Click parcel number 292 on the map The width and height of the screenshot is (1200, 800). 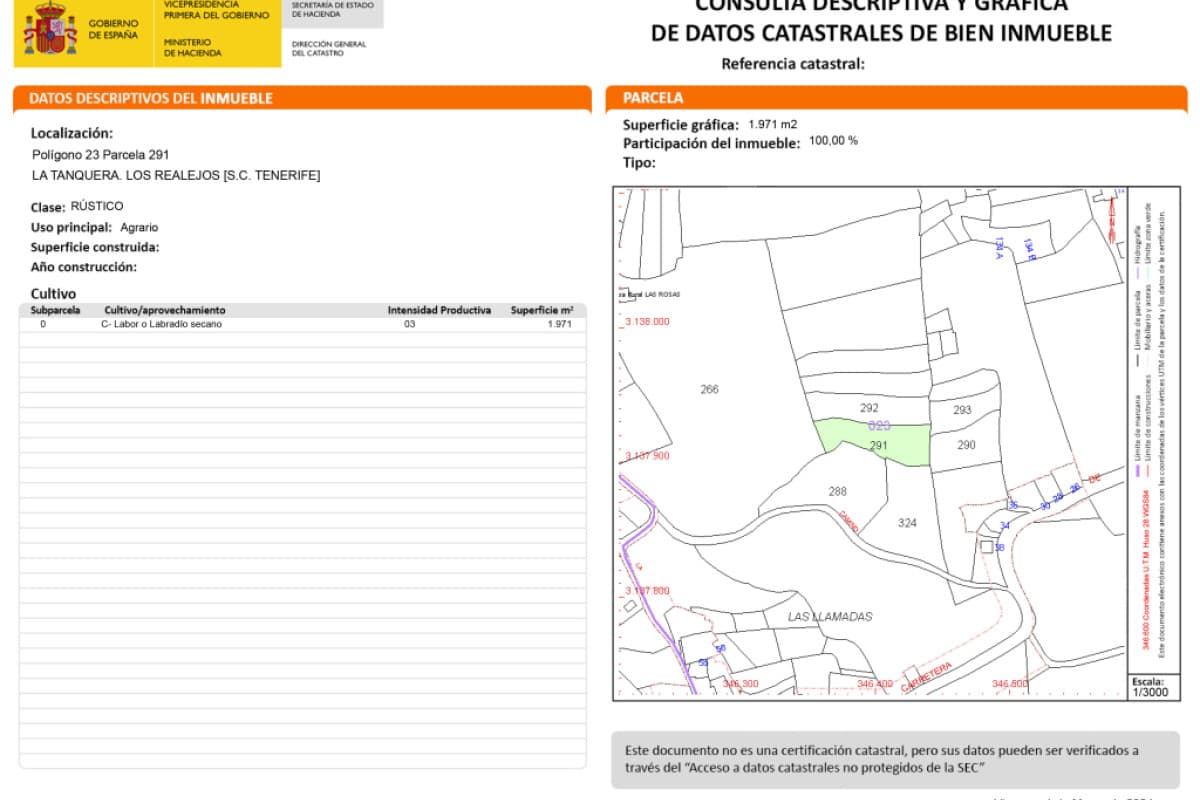[x=869, y=407]
